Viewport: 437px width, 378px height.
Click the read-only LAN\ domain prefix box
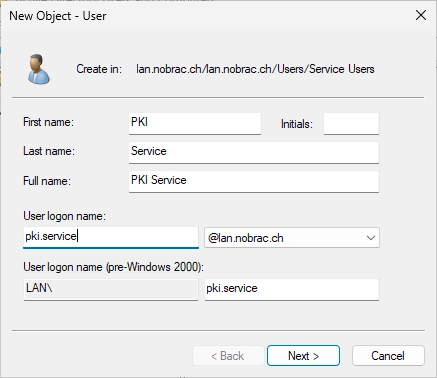[x=111, y=289]
